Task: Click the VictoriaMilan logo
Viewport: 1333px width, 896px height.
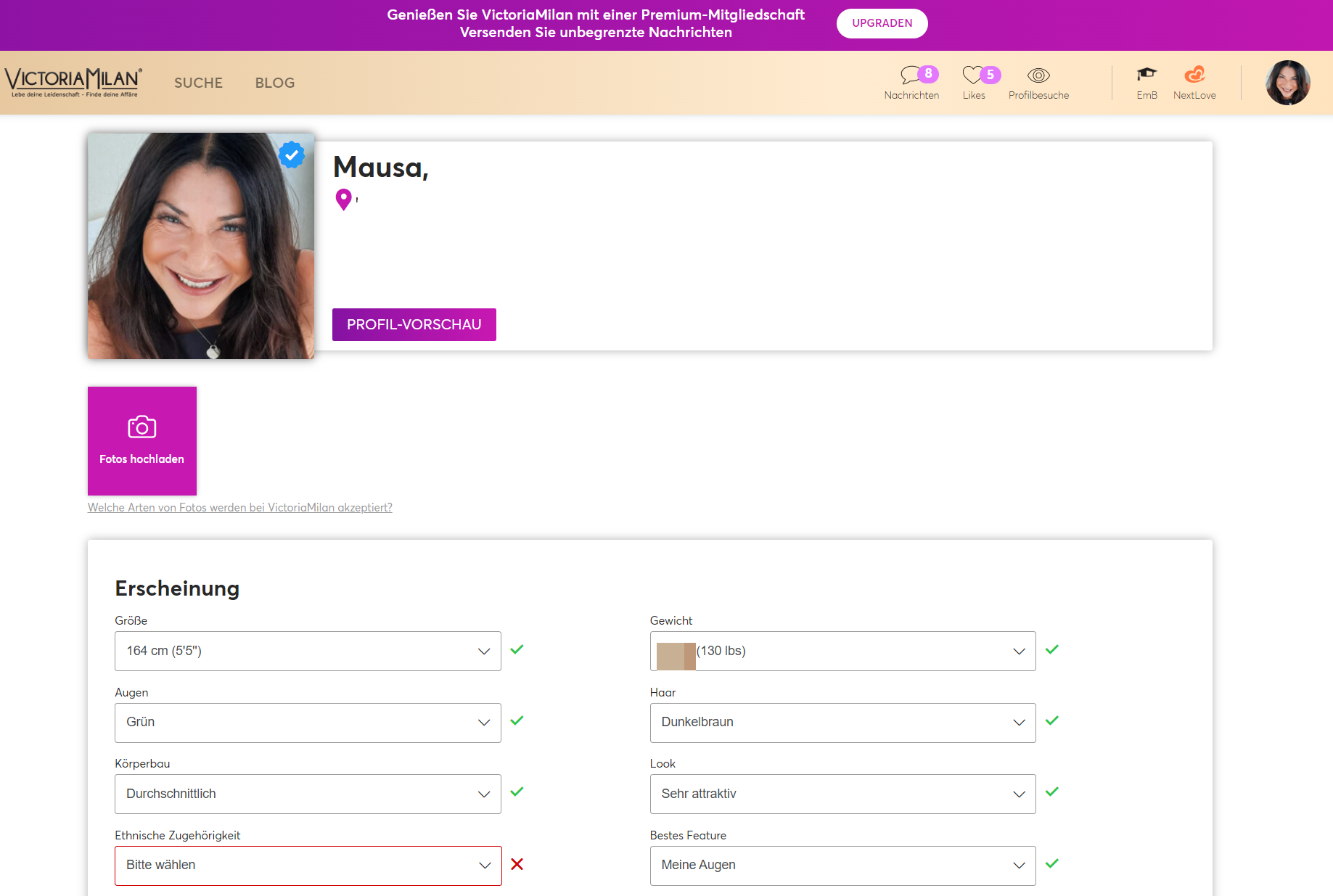Action: [73, 82]
